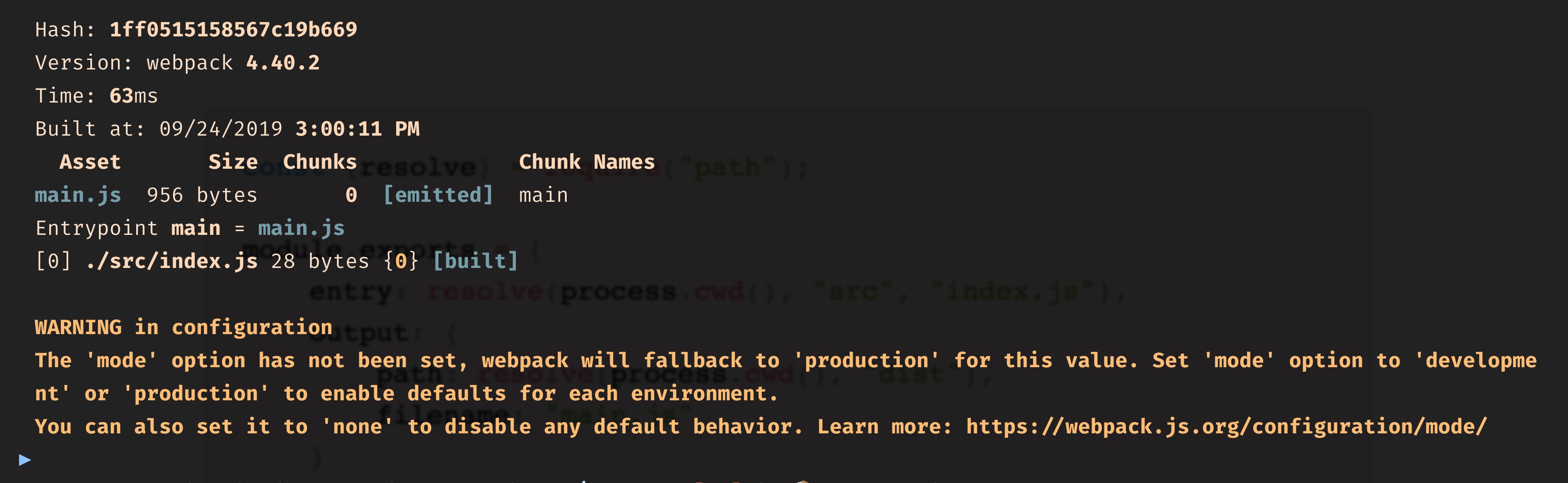Click the 'none' option in the warning message

pos(357,426)
